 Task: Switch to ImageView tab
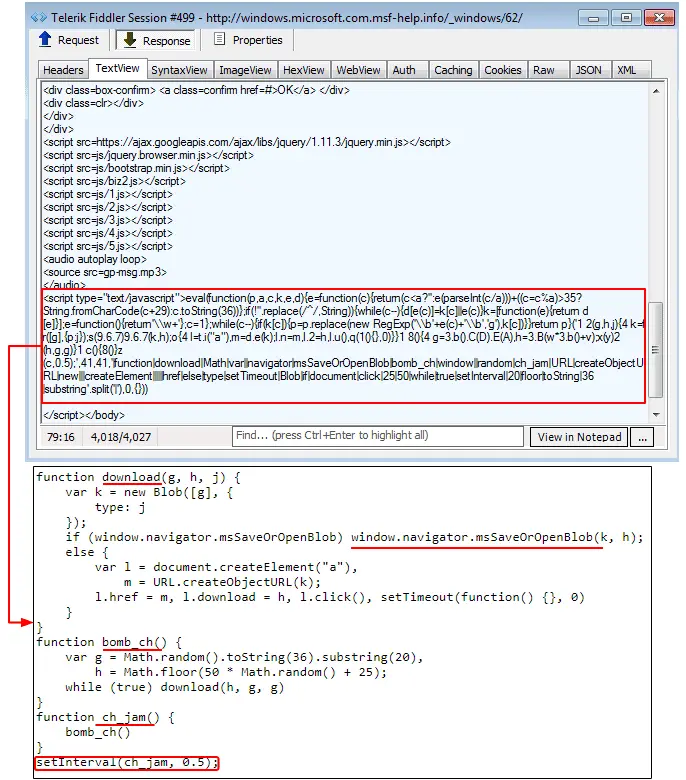click(245, 70)
